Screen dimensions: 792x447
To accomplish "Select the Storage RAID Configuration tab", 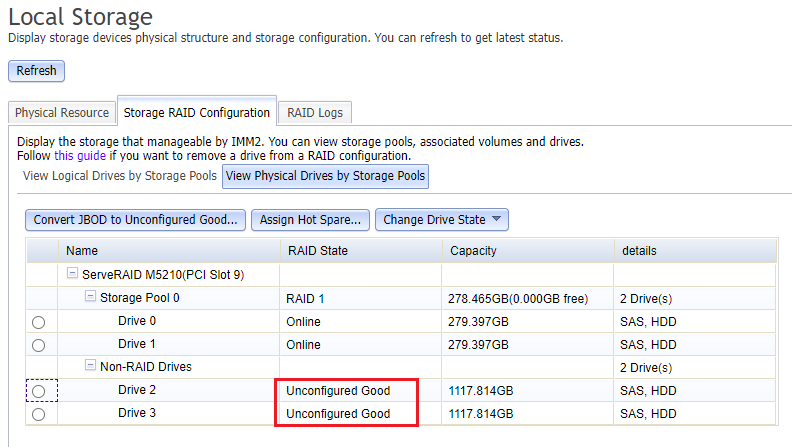I will coord(196,113).
